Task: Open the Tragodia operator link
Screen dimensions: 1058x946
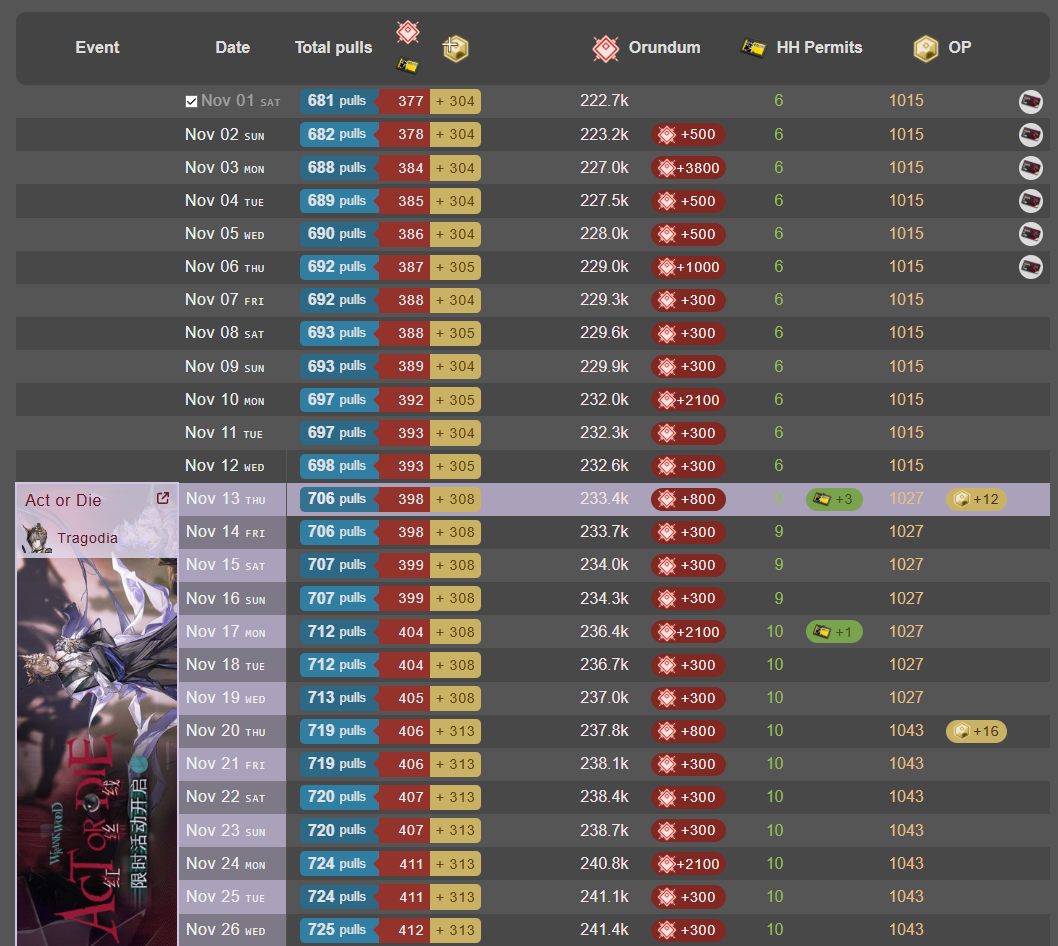Action: [87, 538]
